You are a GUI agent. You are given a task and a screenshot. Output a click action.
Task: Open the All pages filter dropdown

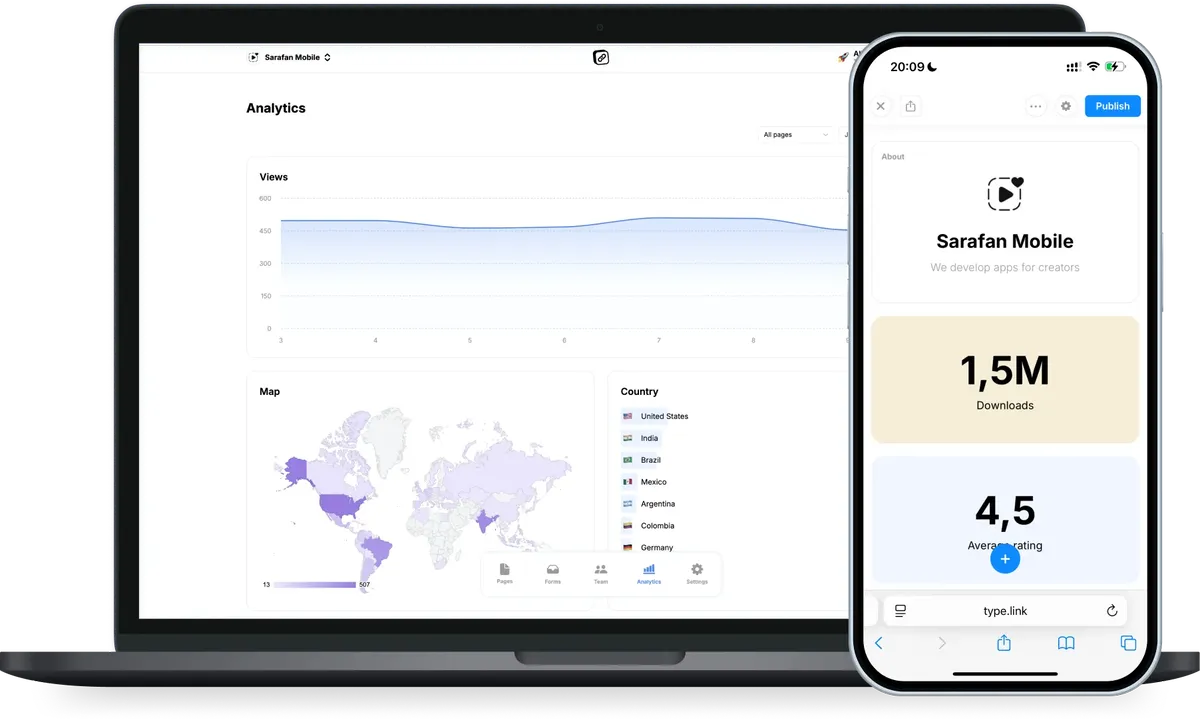coord(796,134)
